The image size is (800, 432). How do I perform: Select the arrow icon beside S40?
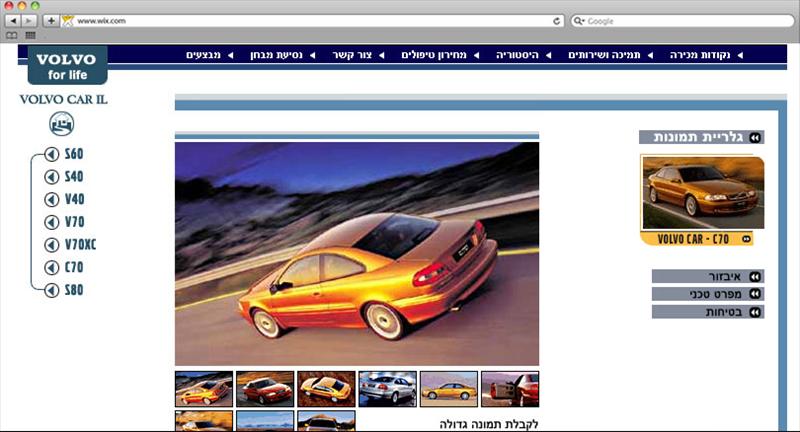click(x=52, y=177)
